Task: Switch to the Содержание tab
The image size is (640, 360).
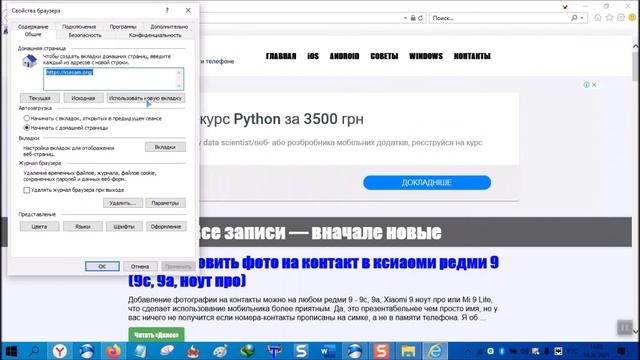Action: [33, 27]
